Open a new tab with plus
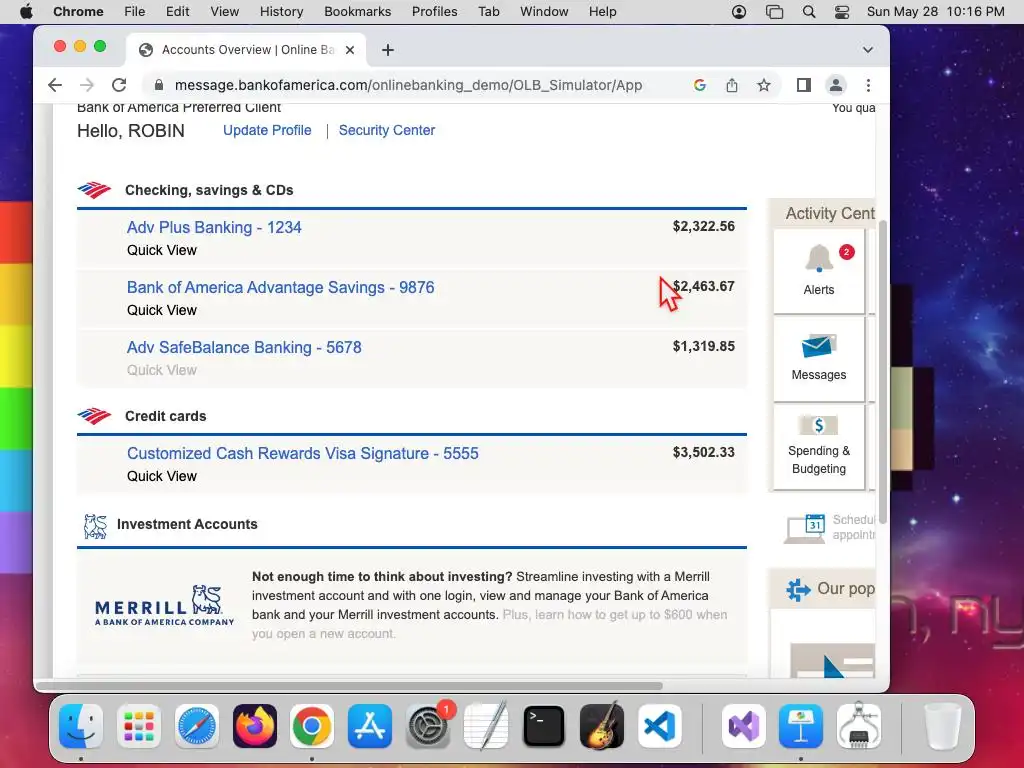The image size is (1024, 768). [388, 50]
